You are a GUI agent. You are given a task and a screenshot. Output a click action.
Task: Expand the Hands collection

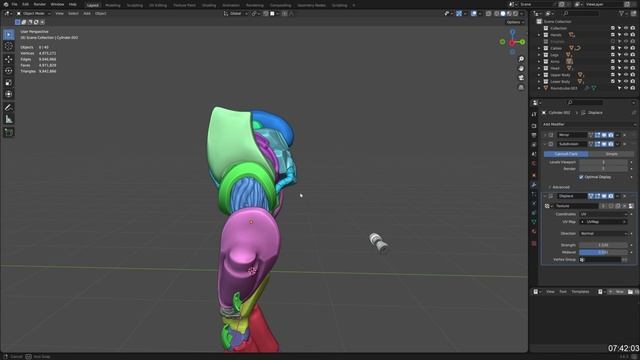(x=539, y=35)
